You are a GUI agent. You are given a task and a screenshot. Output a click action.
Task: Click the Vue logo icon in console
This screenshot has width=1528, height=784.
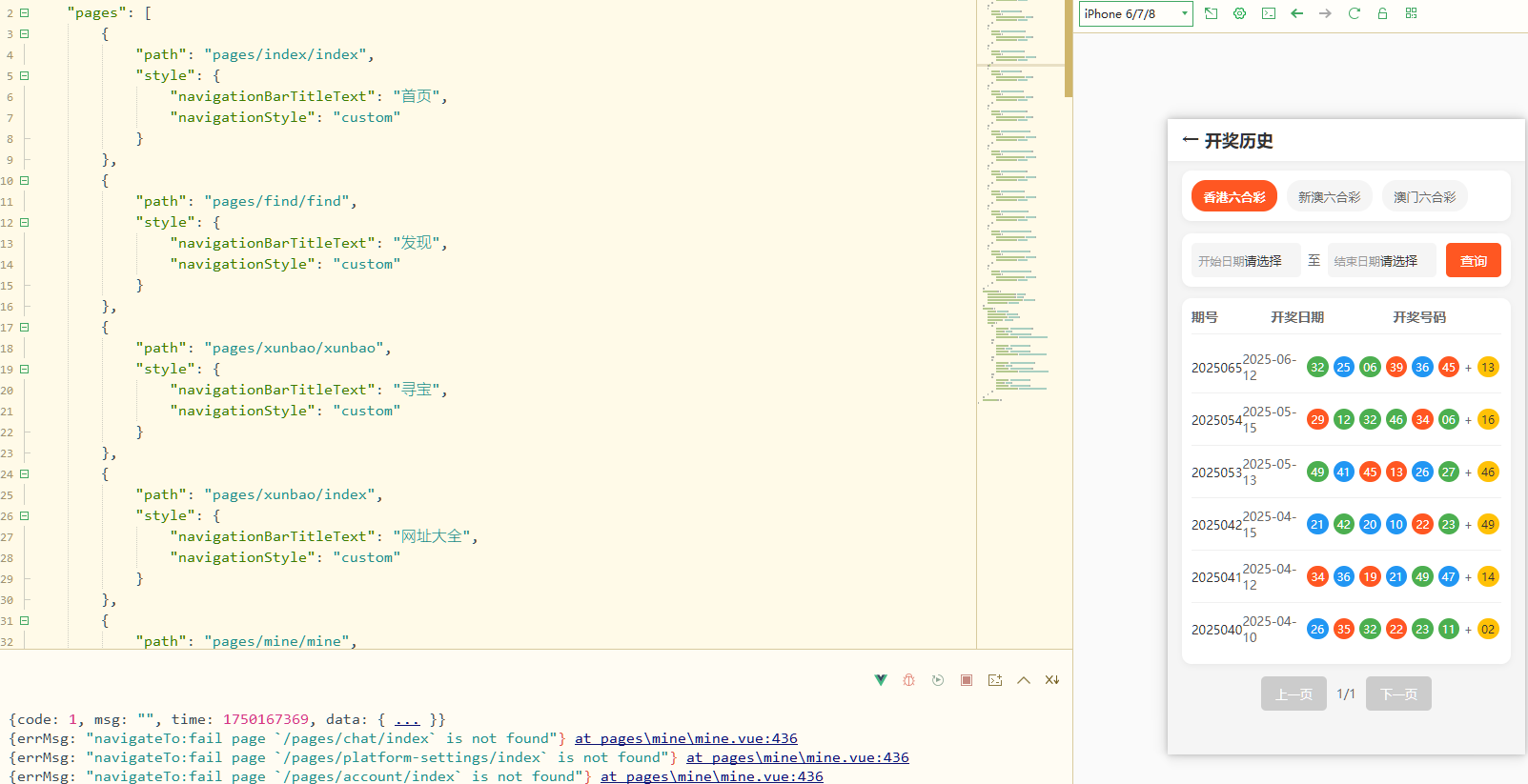[x=881, y=680]
